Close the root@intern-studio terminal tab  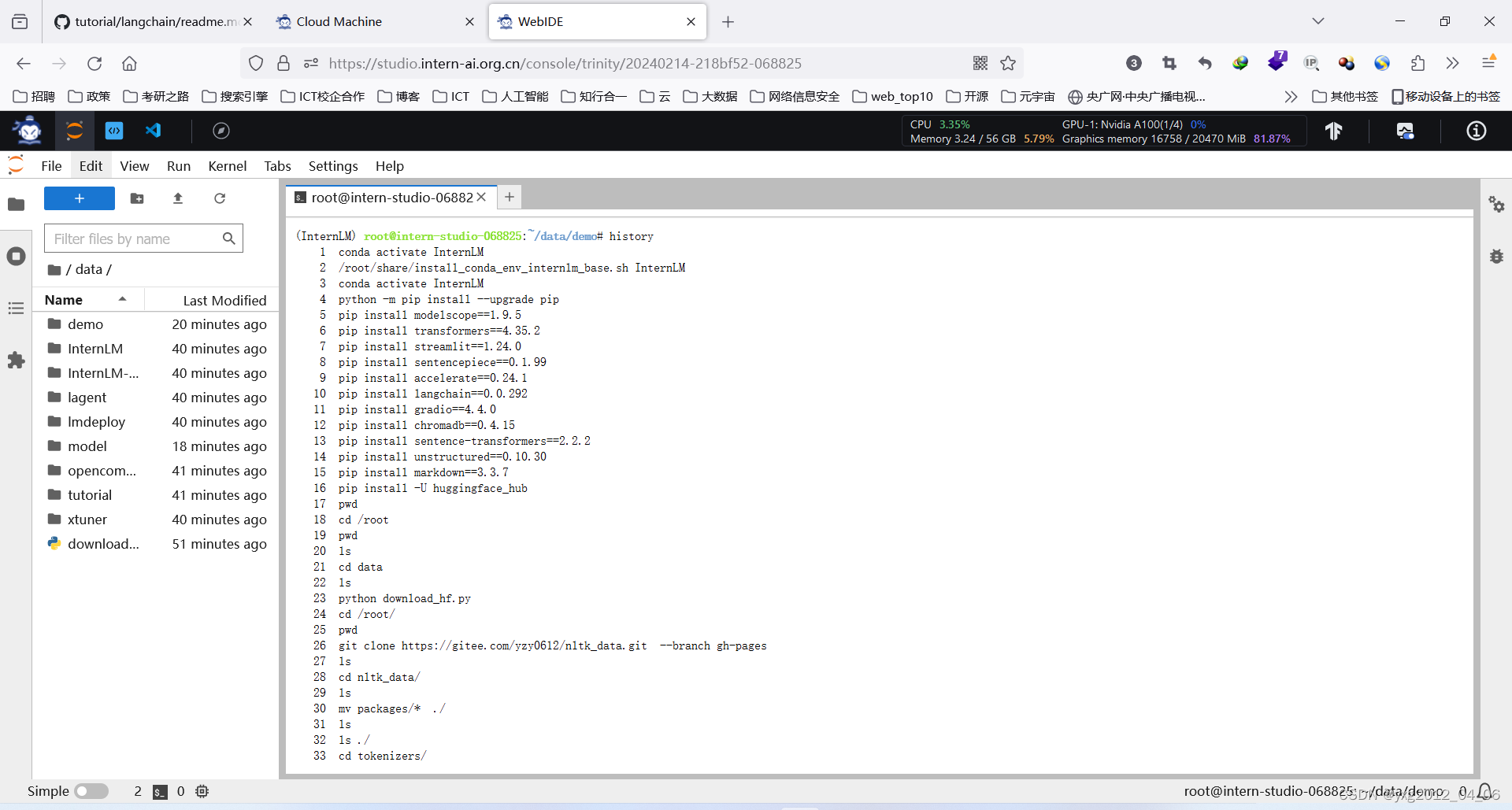pyautogui.click(x=481, y=197)
